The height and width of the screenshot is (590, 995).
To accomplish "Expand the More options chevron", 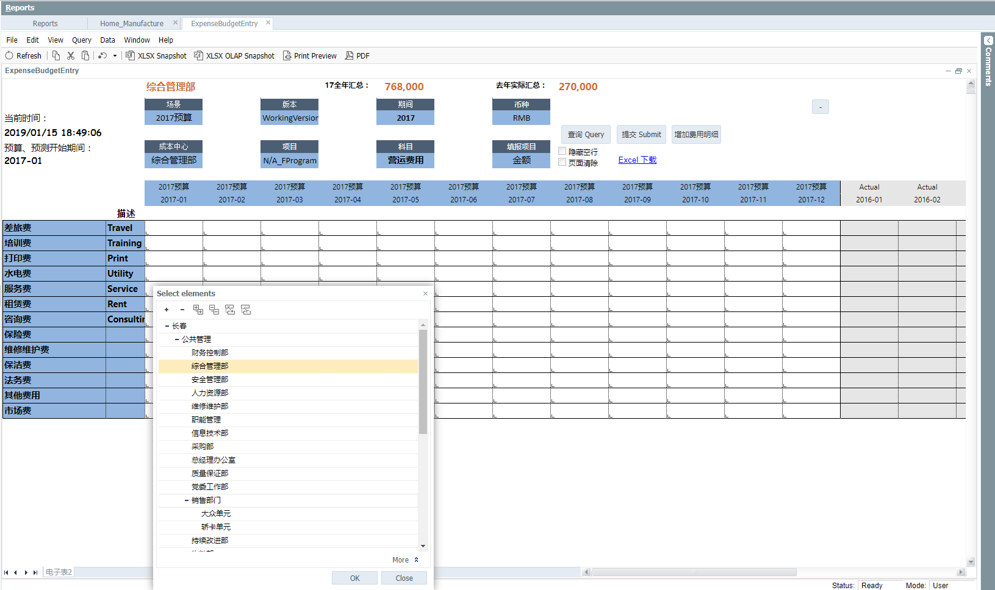I will coord(416,560).
